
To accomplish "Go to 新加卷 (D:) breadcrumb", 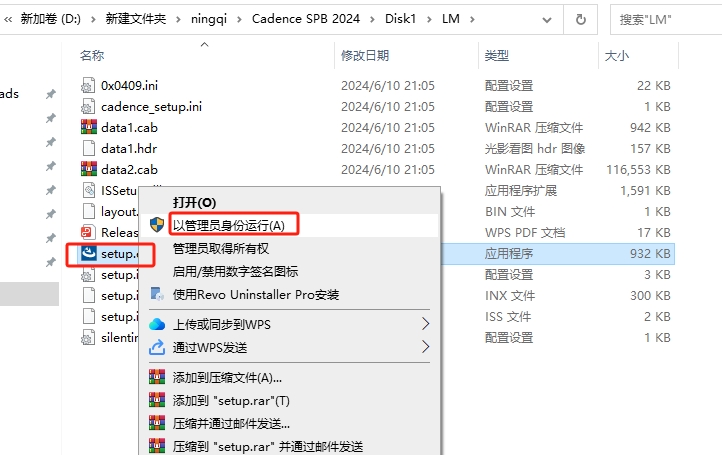I will [51, 19].
